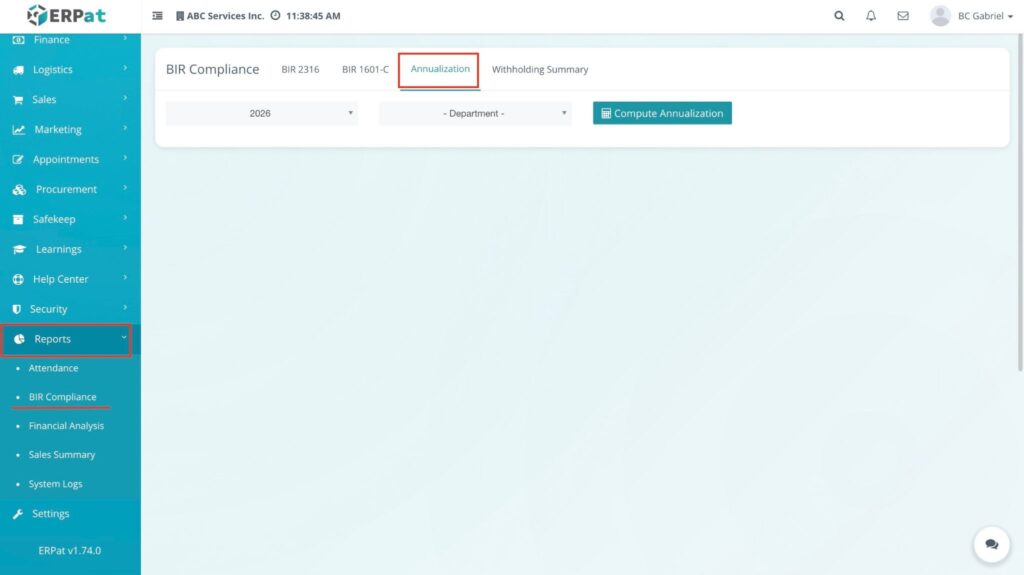Click the user avatar picture
Screen dimensions: 1024x575
940,16
